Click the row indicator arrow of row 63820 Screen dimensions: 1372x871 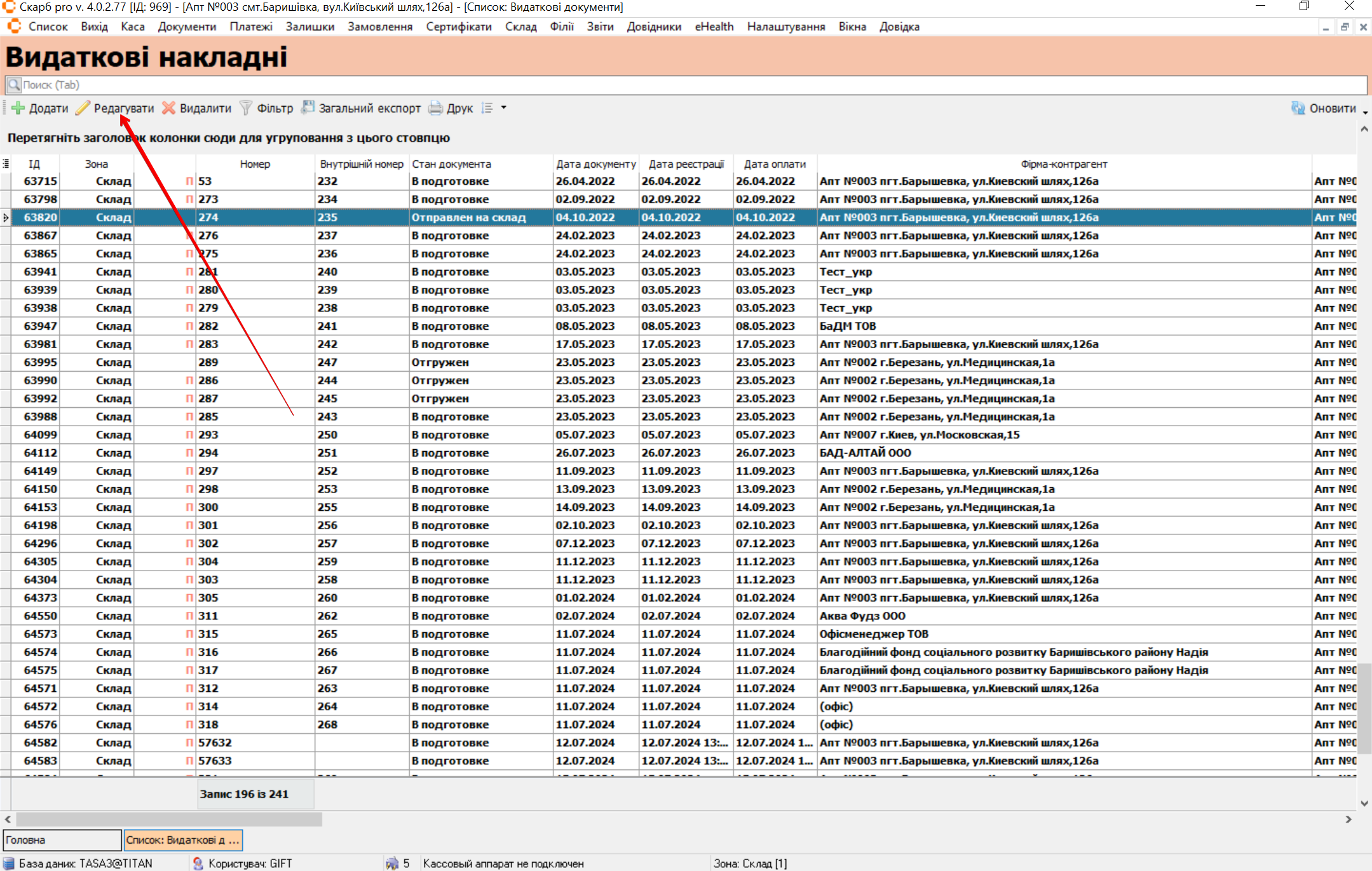point(6,217)
